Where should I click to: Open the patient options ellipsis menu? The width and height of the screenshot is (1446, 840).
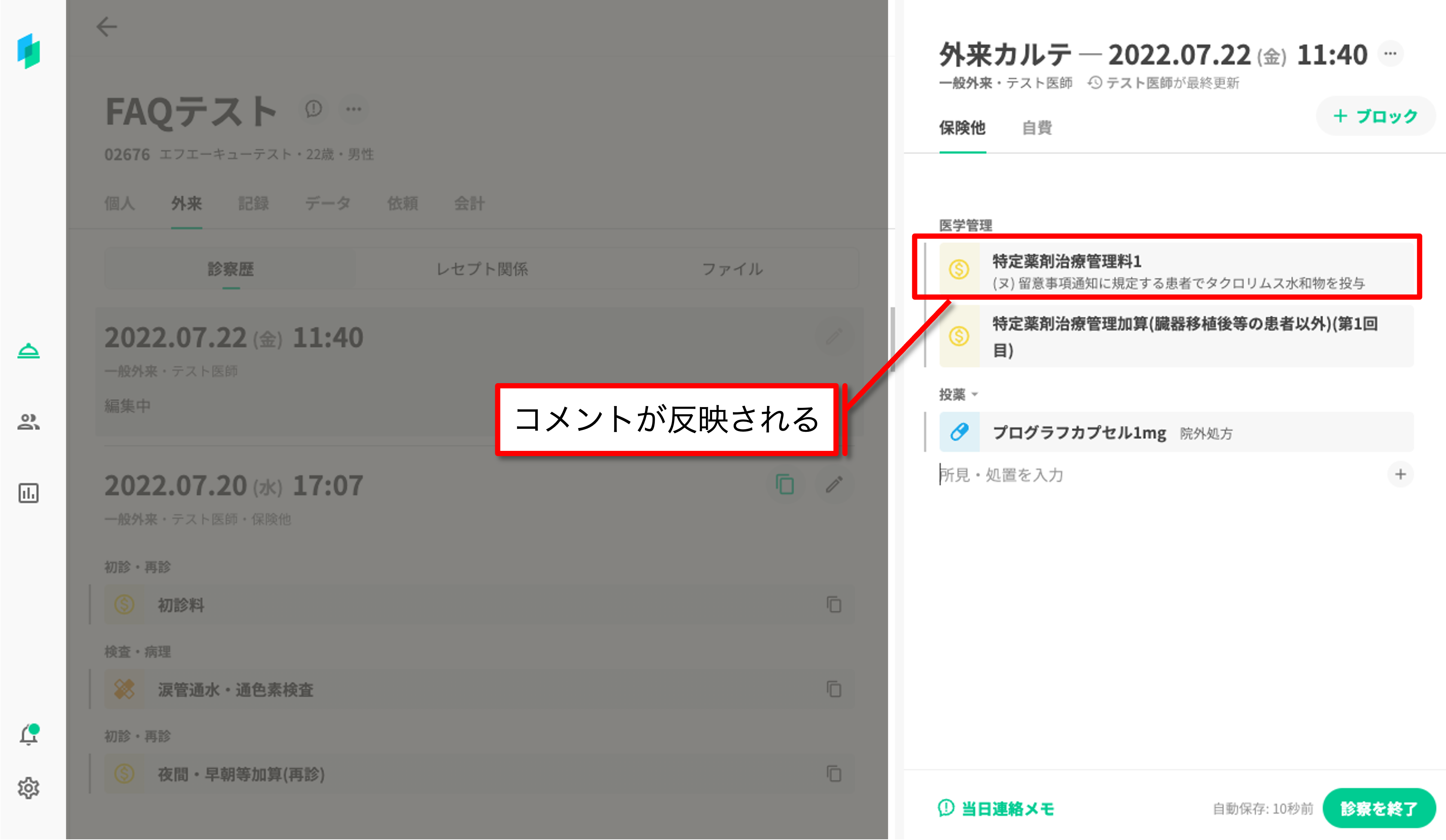point(353,109)
